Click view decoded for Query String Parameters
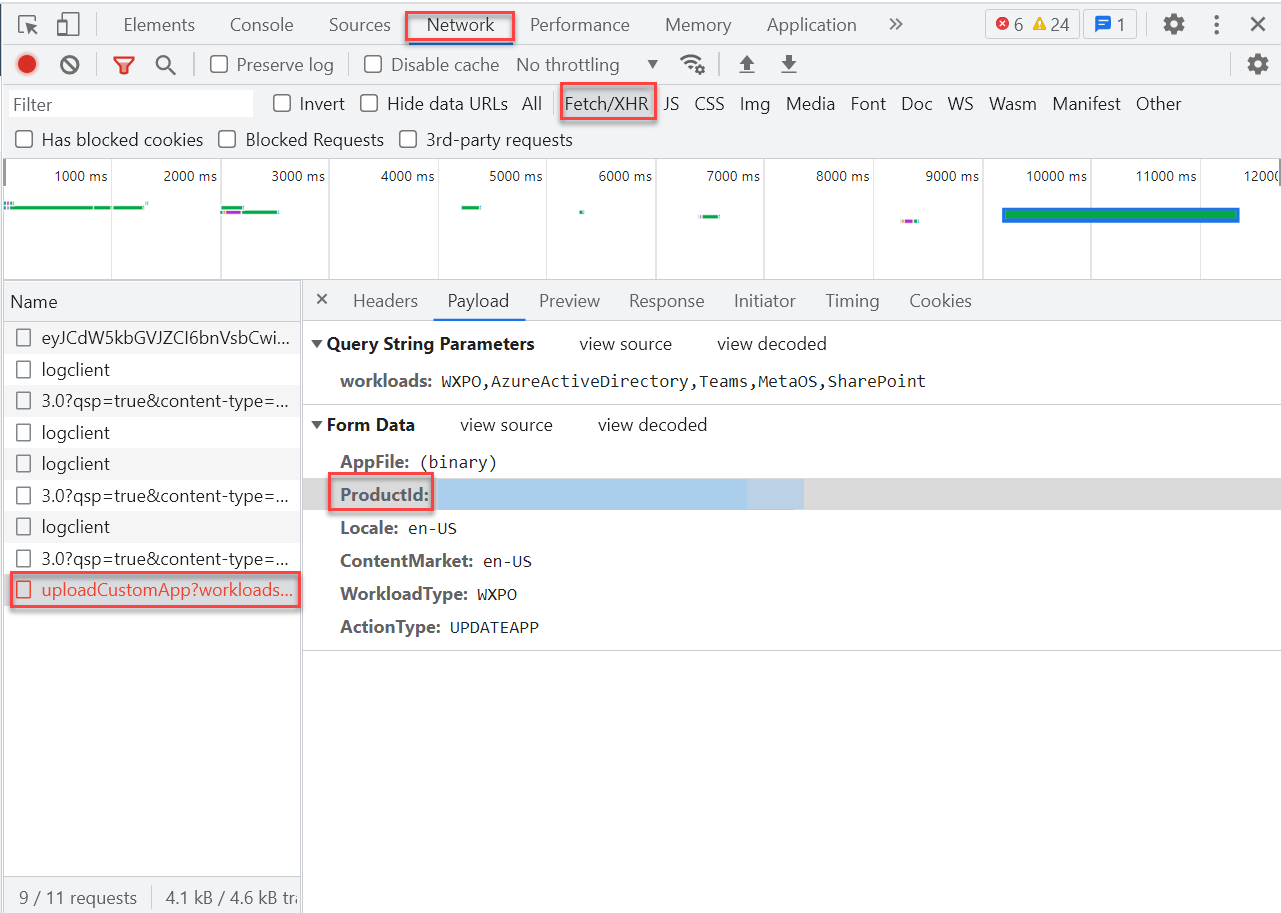This screenshot has width=1281, height=913. (x=771, y=344)
